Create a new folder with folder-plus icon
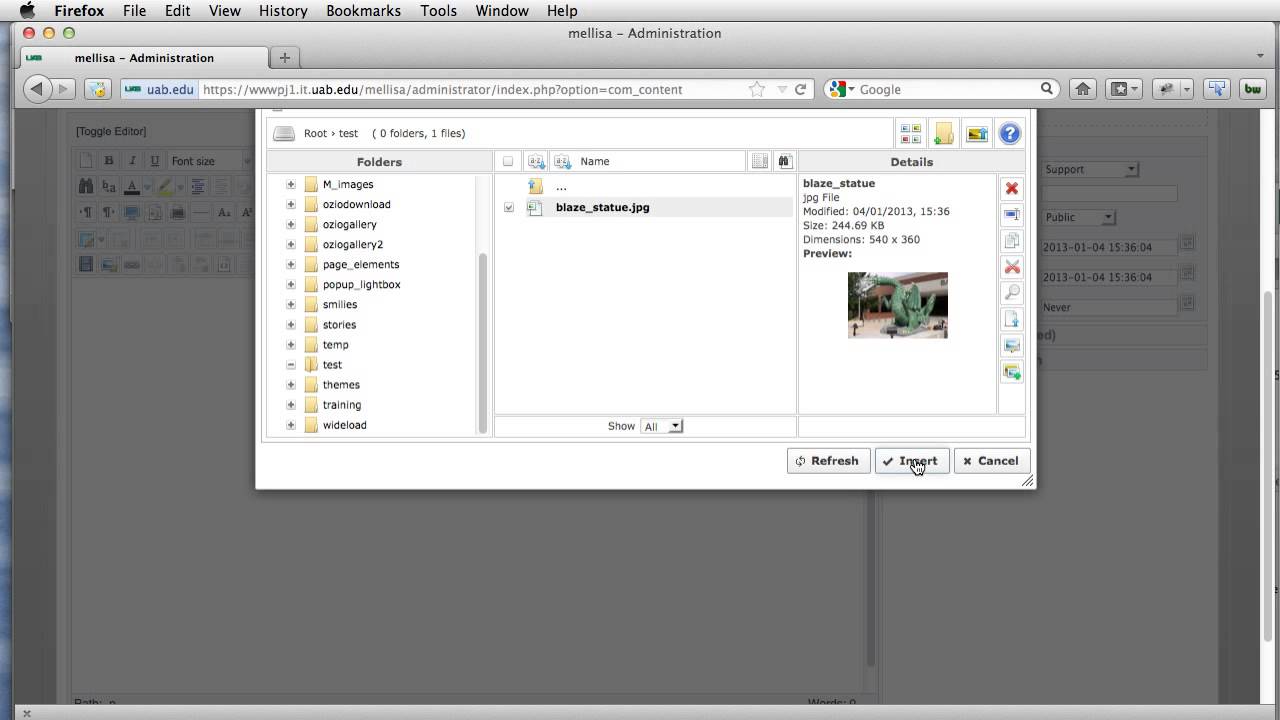 (943, 133)
